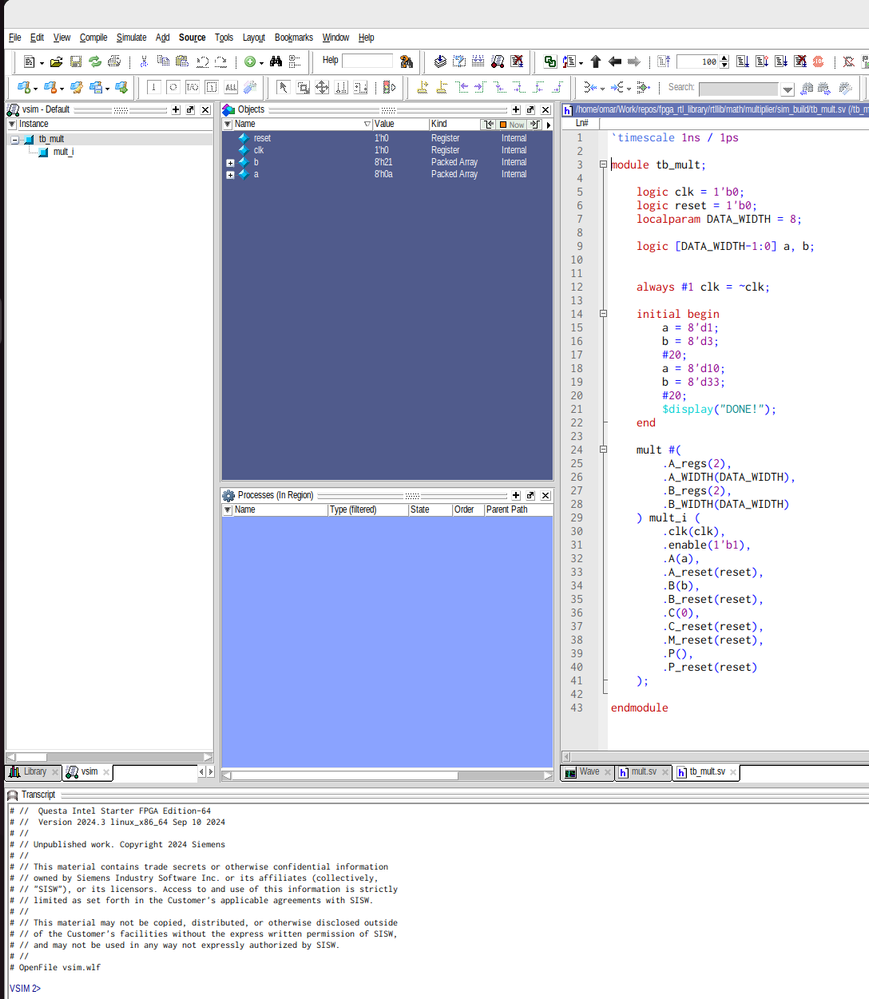Viewport: 869px width, 999px height.
Task: Click the Open file folder icon
Action: 57,62
